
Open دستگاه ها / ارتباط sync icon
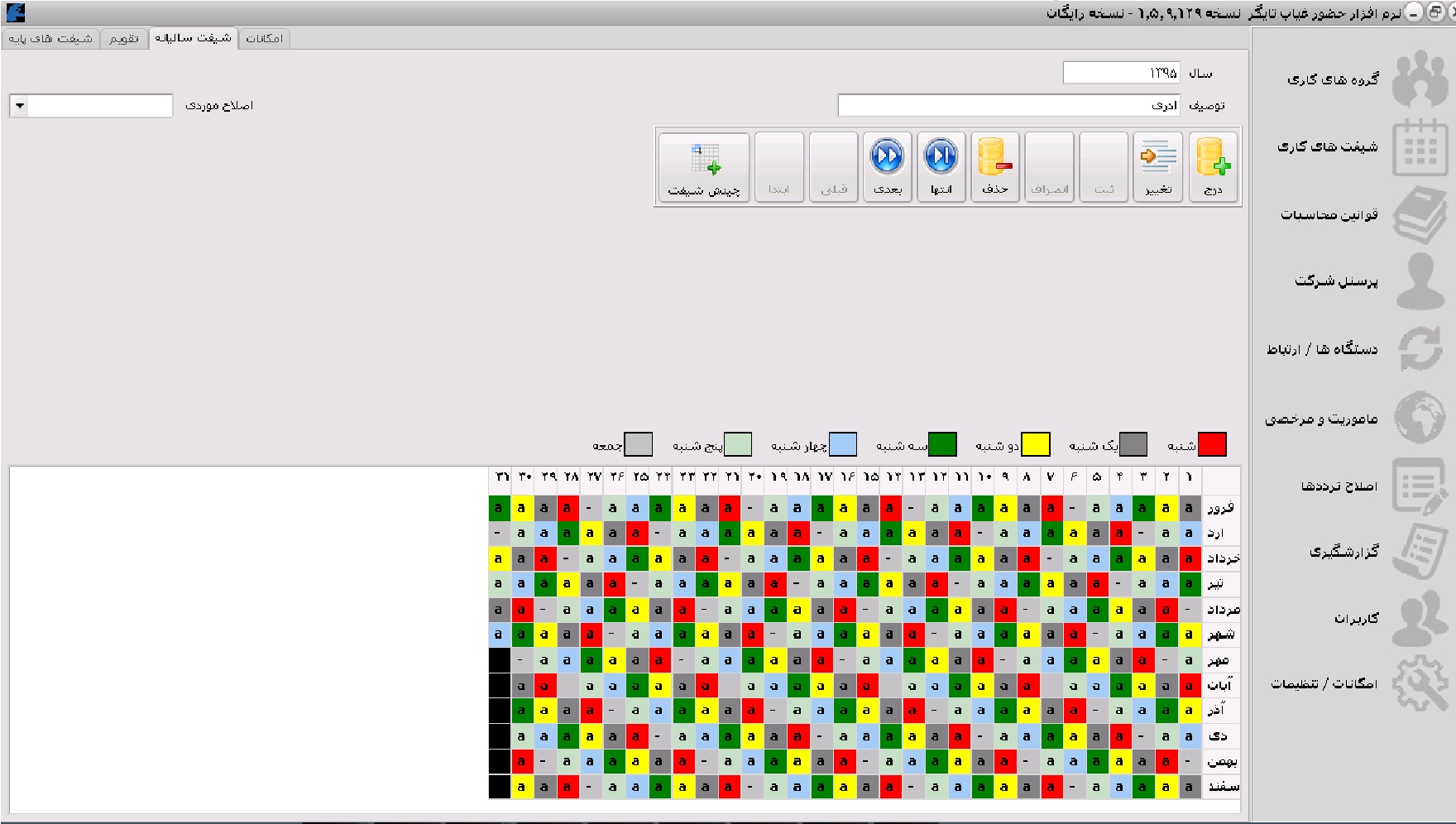[x=1420, y=349]
